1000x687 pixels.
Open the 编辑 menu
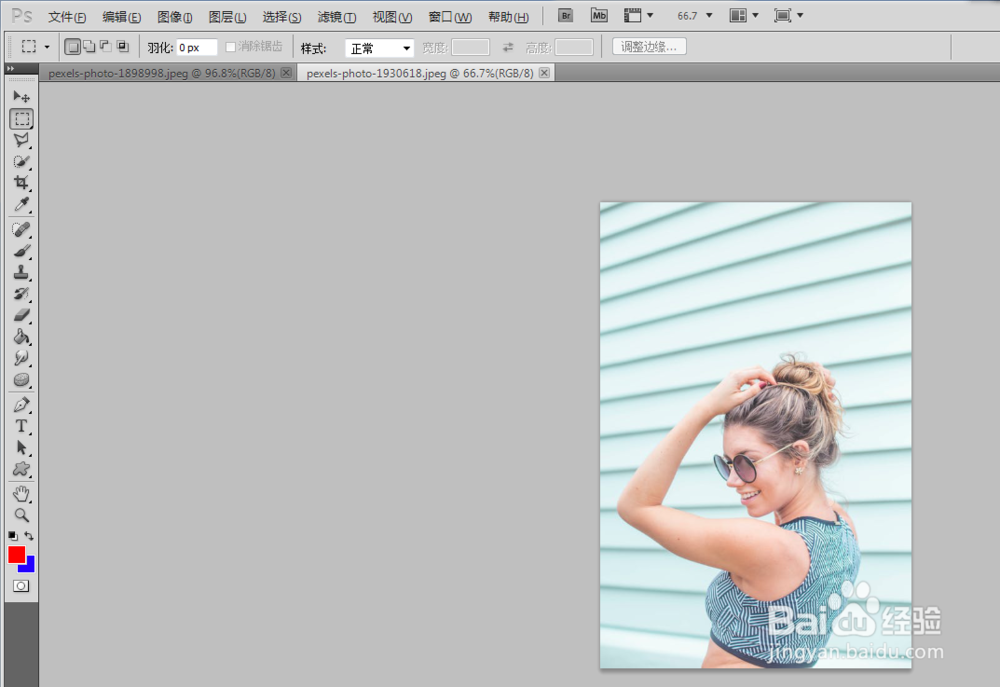121,17
